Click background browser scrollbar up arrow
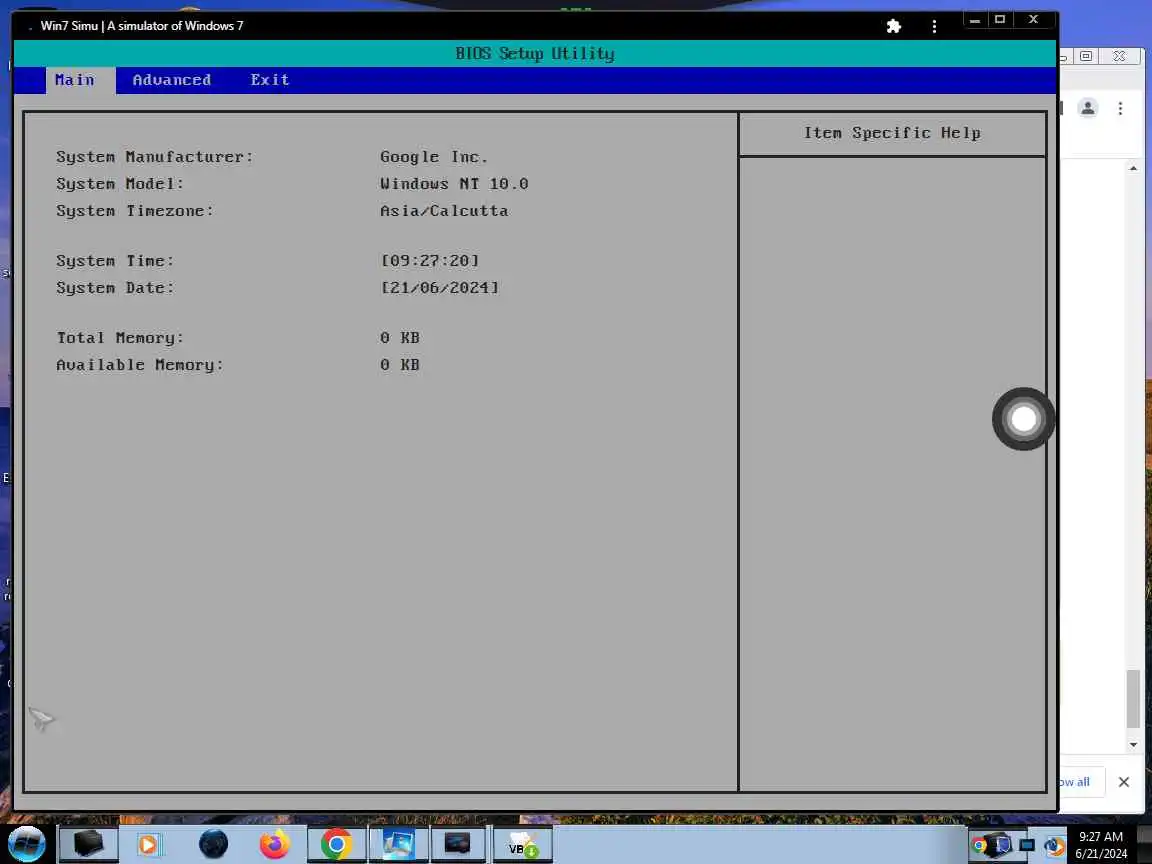1152x864 pixels. point(1133,168)
